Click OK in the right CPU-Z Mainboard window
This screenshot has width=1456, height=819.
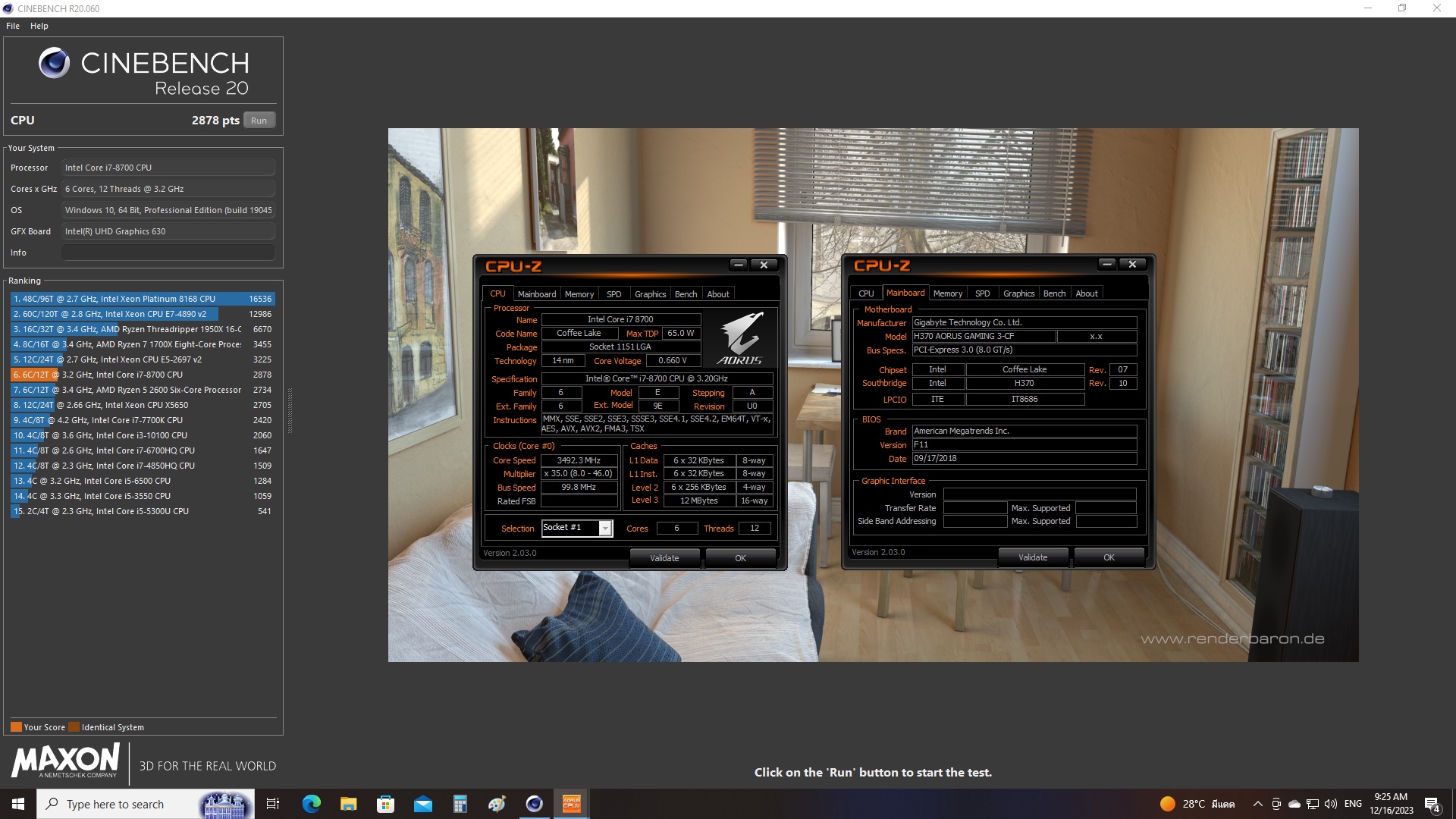tap(1108, 557)
